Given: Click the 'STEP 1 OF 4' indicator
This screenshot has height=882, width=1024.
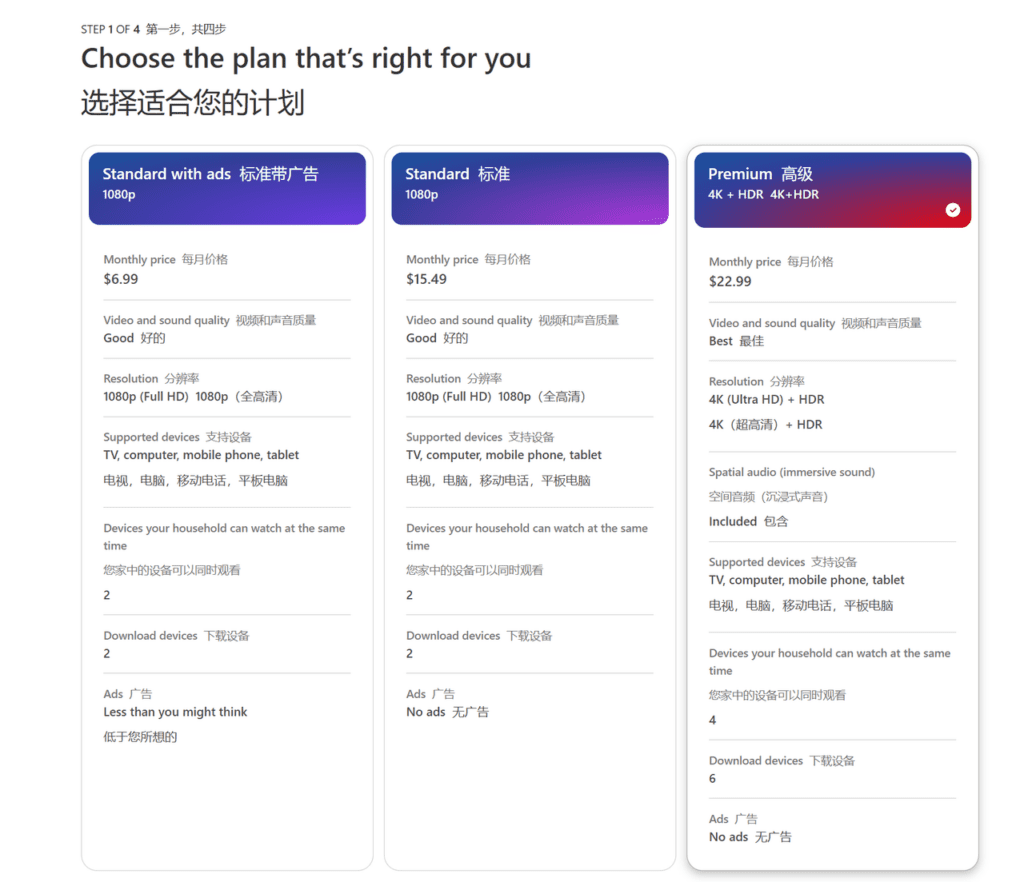Looking at the screenshot, I should [x=110, y=29].
